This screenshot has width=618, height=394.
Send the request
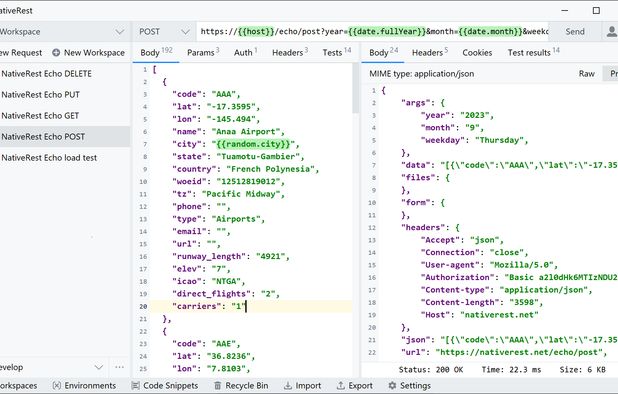click(x=575, y=32)
